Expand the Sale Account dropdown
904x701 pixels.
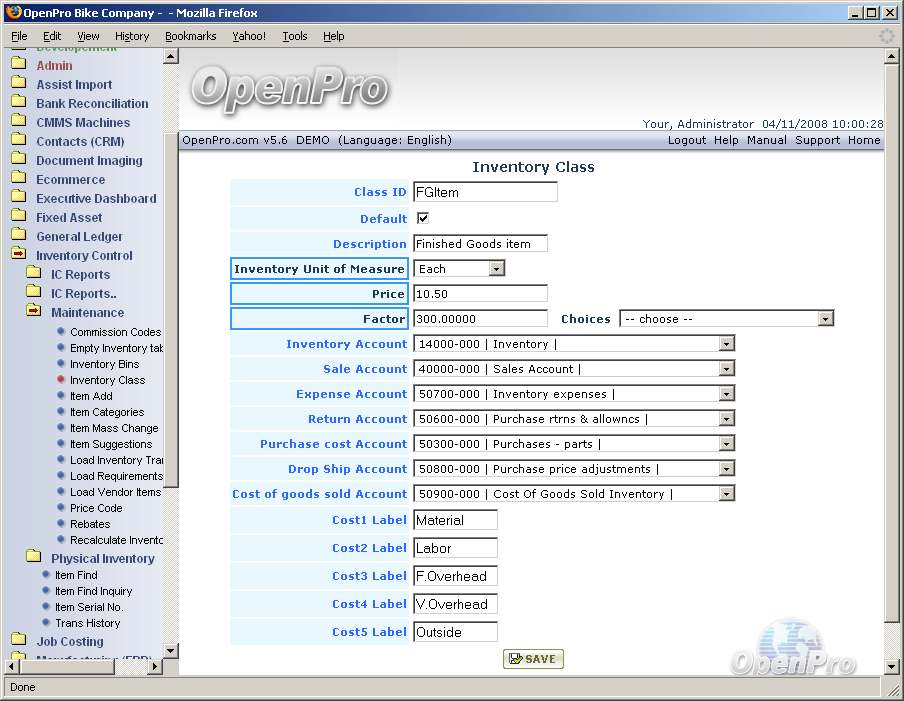(x=726, y=369)
